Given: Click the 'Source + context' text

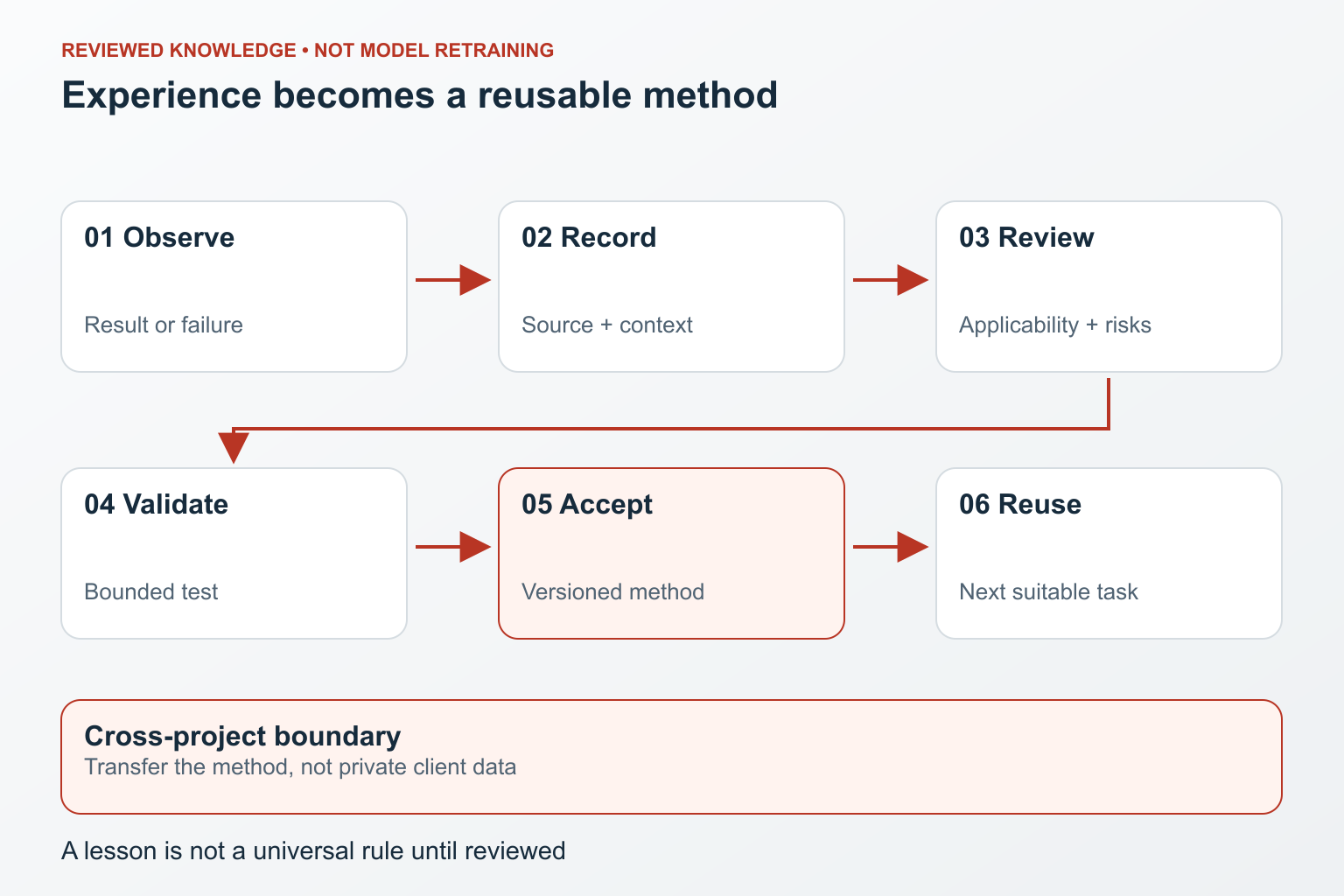Looking at the screenshot, I should (607, 325).
